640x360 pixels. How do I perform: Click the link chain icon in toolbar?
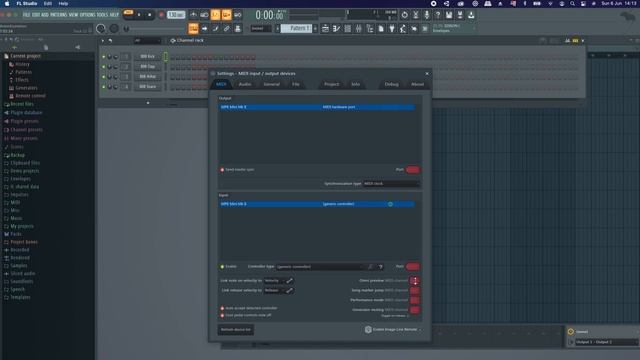(x=227, y=29)
